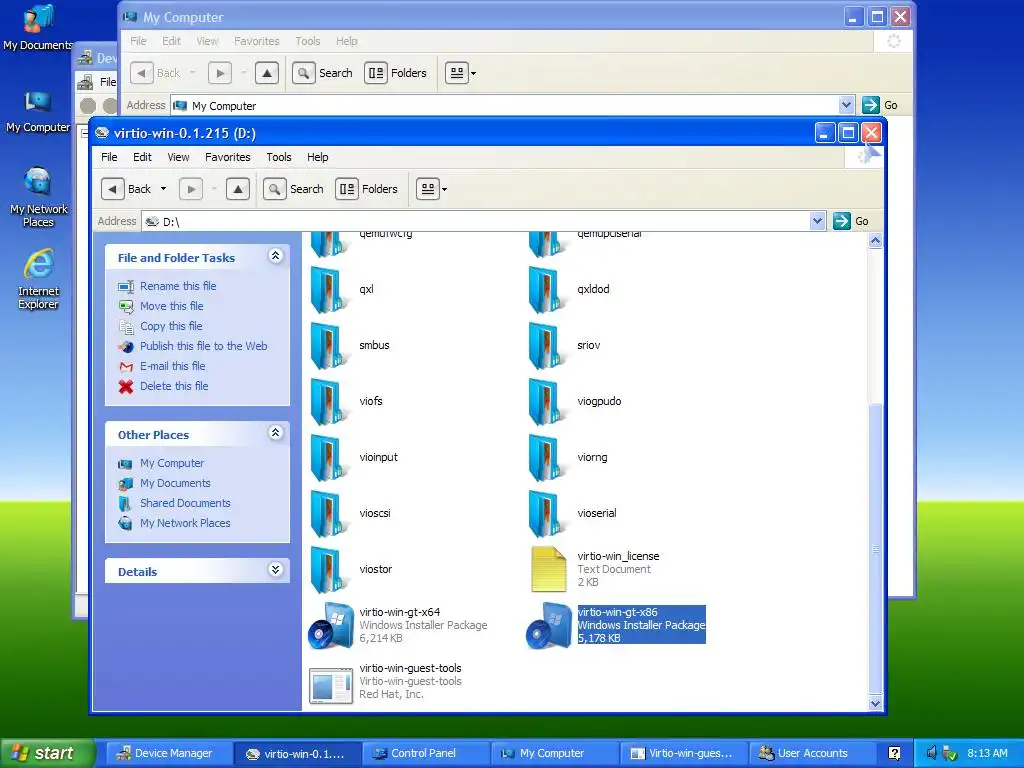Click Rename this file link
1024x768 pixels.
pyautogui.click(x=178, y=286)
